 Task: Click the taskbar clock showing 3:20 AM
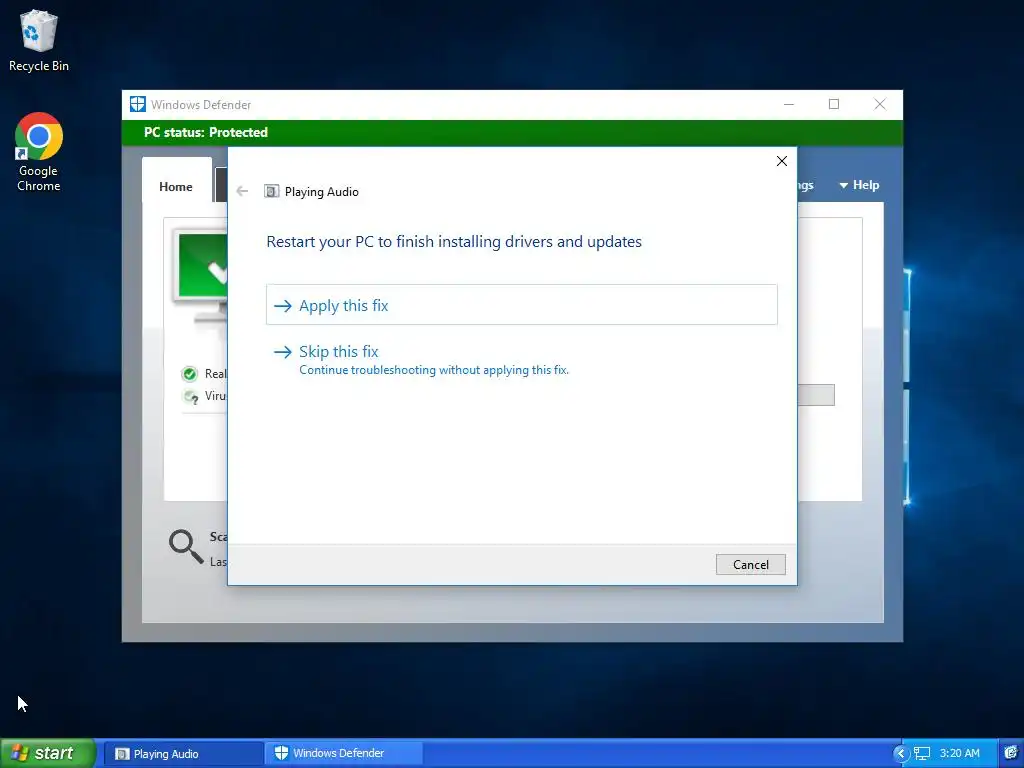click(959, 754)
